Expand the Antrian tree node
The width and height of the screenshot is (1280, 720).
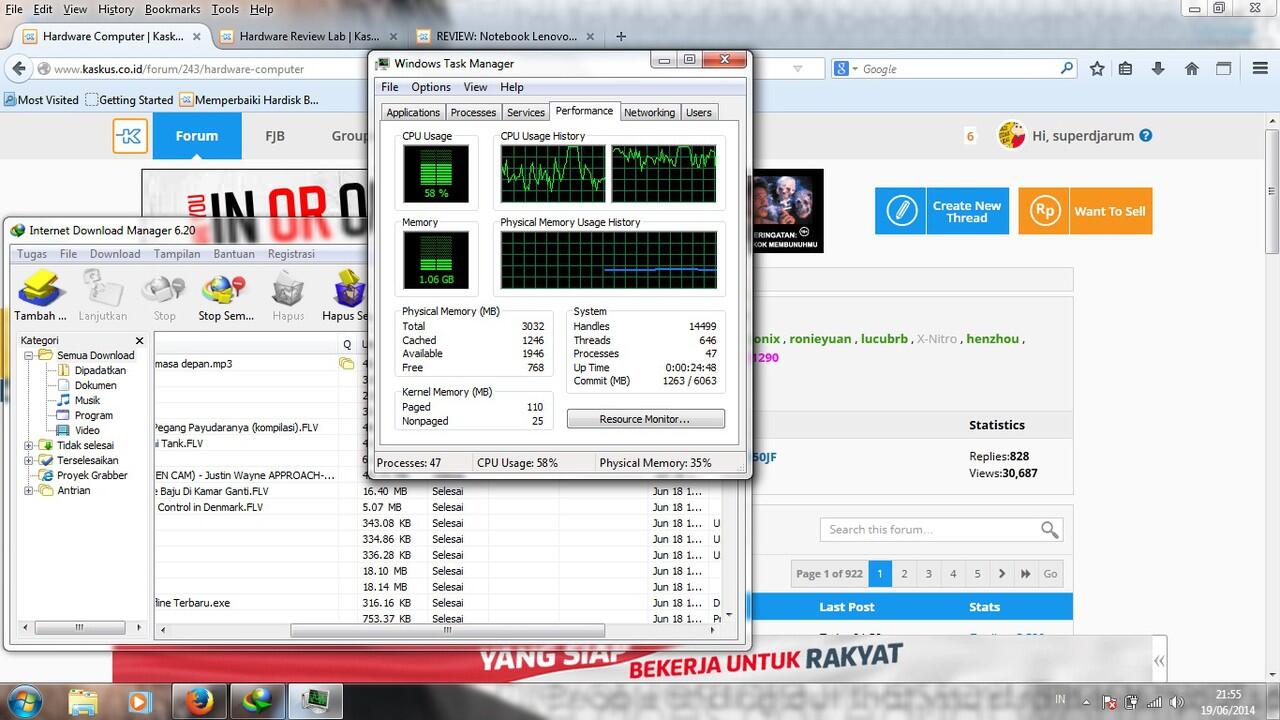click(29, 490)
